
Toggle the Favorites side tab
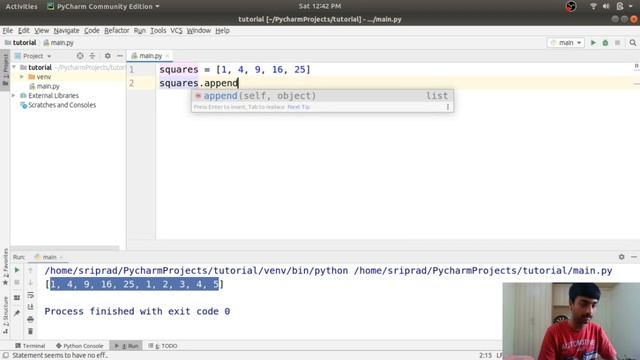tap(5, 267)
